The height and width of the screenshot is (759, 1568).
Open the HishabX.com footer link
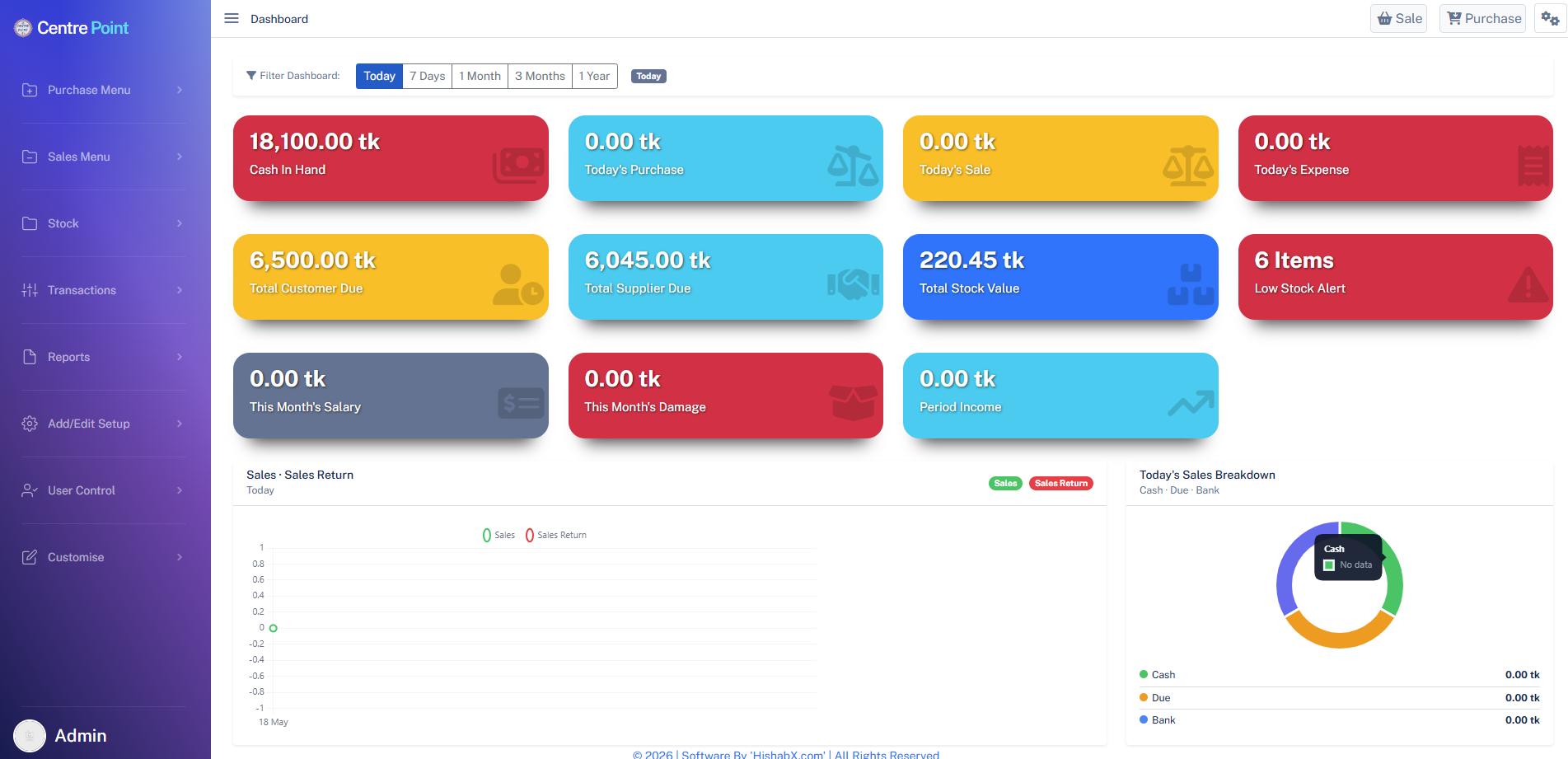tap(788, 754)
